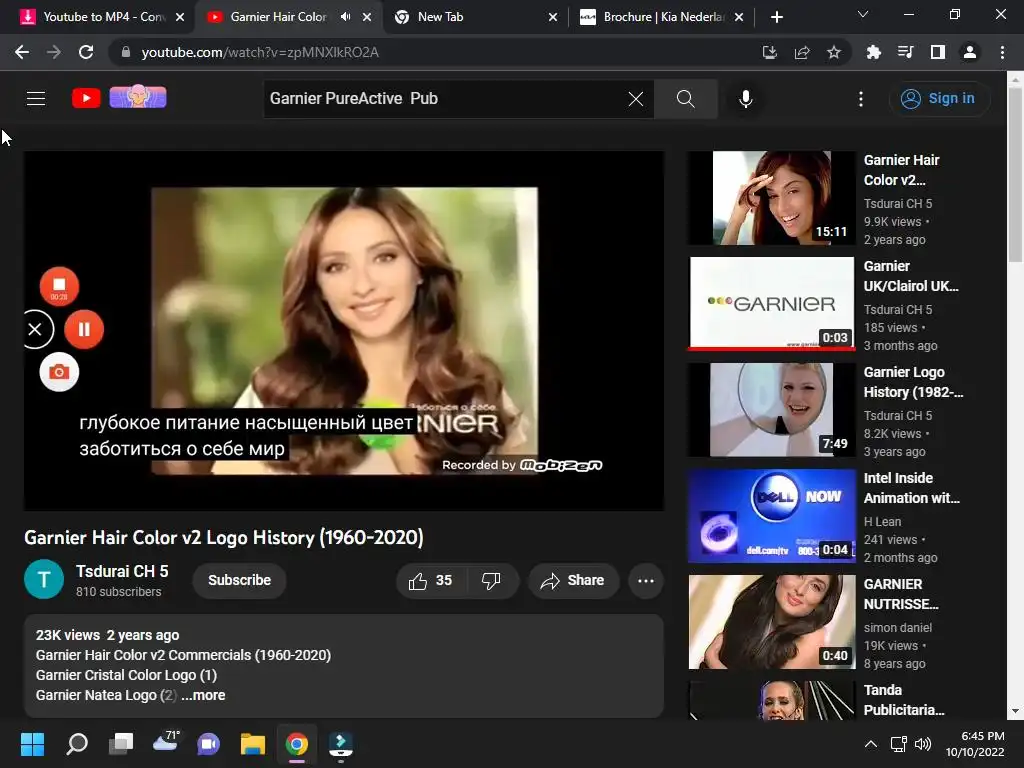
Task: Open Chrome three-dot menu
Action: pos(1002,52)
